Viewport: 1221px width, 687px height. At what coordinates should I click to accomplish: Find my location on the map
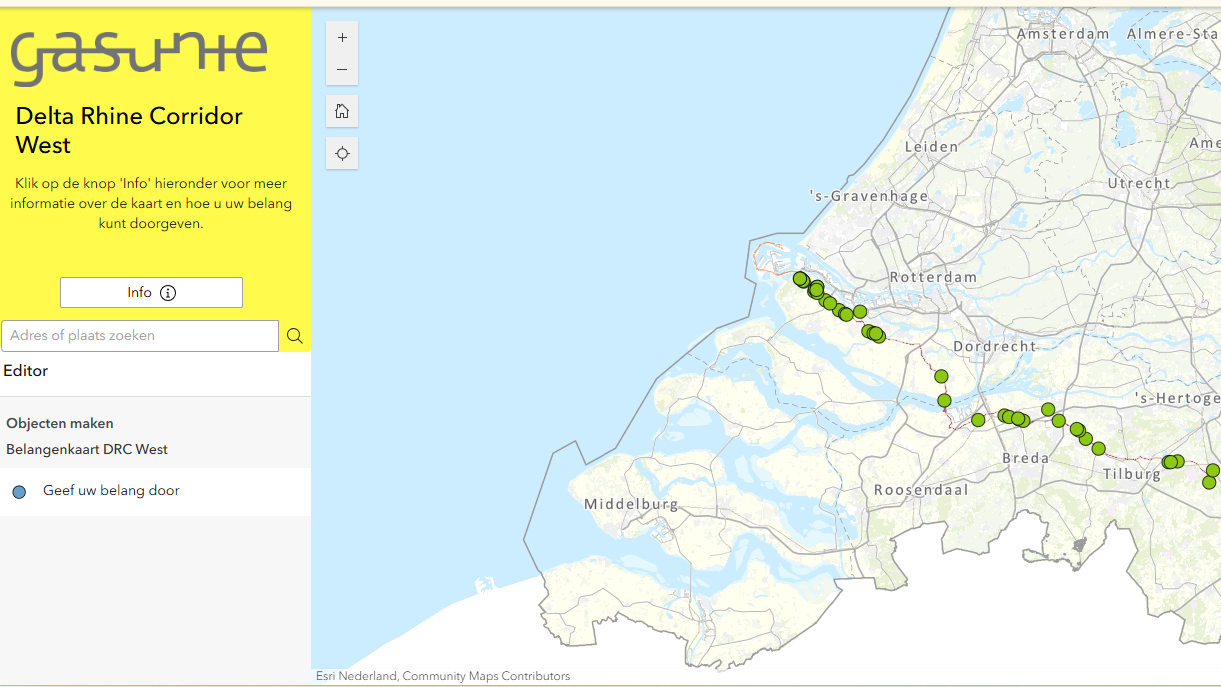342,153
